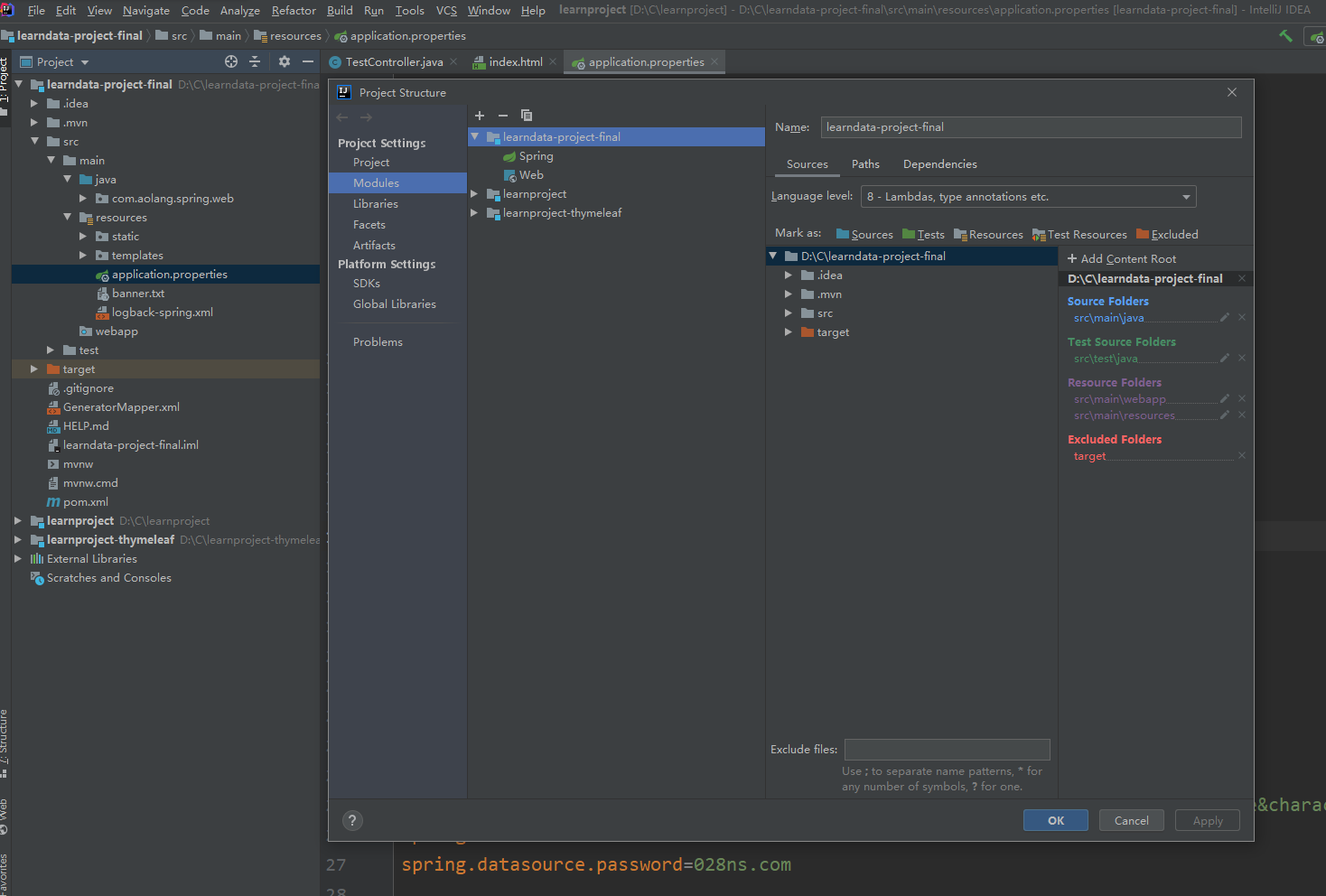The image size is (1326, 896).
Task: Select pom.xml in Project panel
Action: [78, 501]
